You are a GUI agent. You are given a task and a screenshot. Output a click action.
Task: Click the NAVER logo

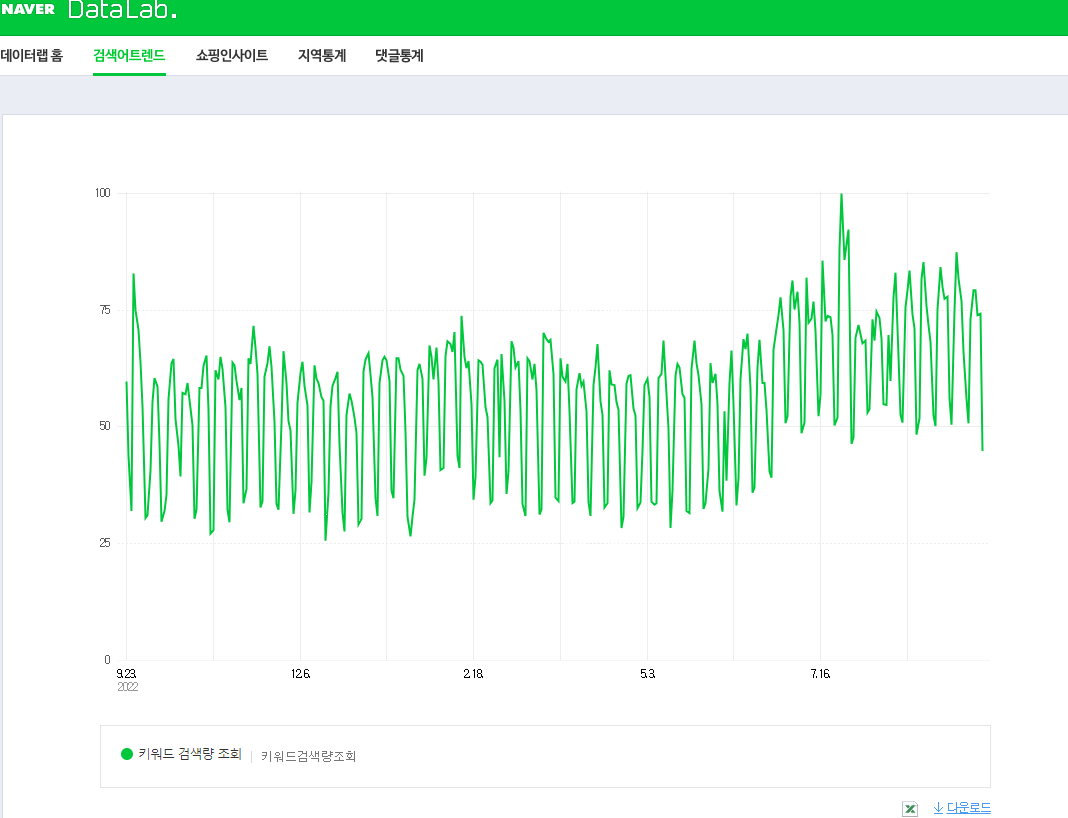pos(28,10)
